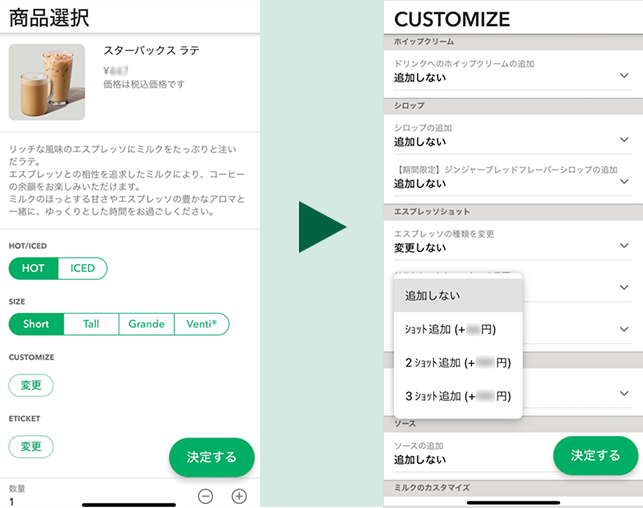Click the chevron right of the ショット追加 menu entry
The width and height of the screenshot is (643, 508).
(624, 329)
